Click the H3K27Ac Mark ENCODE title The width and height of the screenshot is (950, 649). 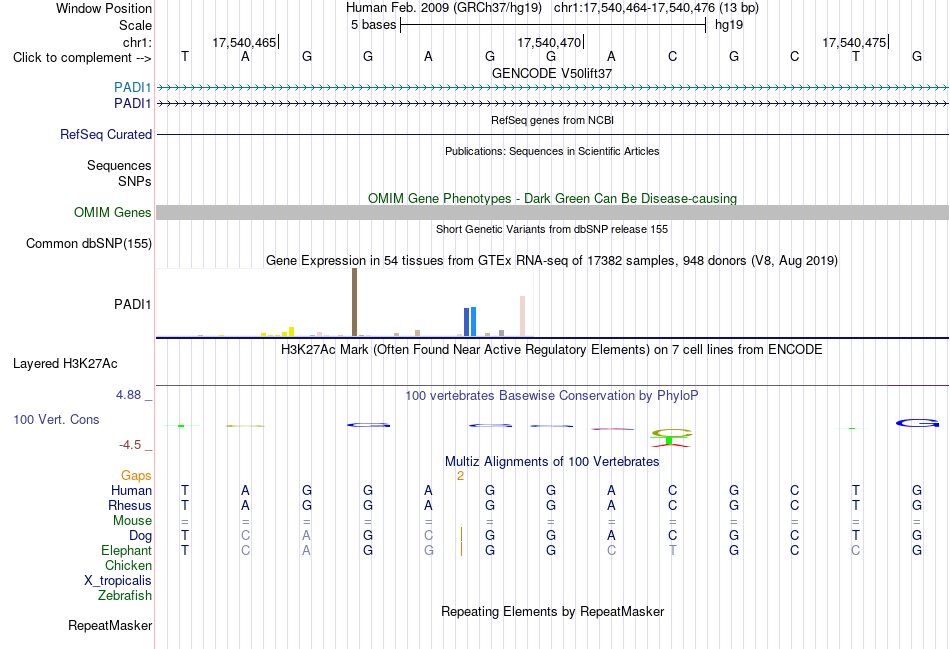[552, 350]
